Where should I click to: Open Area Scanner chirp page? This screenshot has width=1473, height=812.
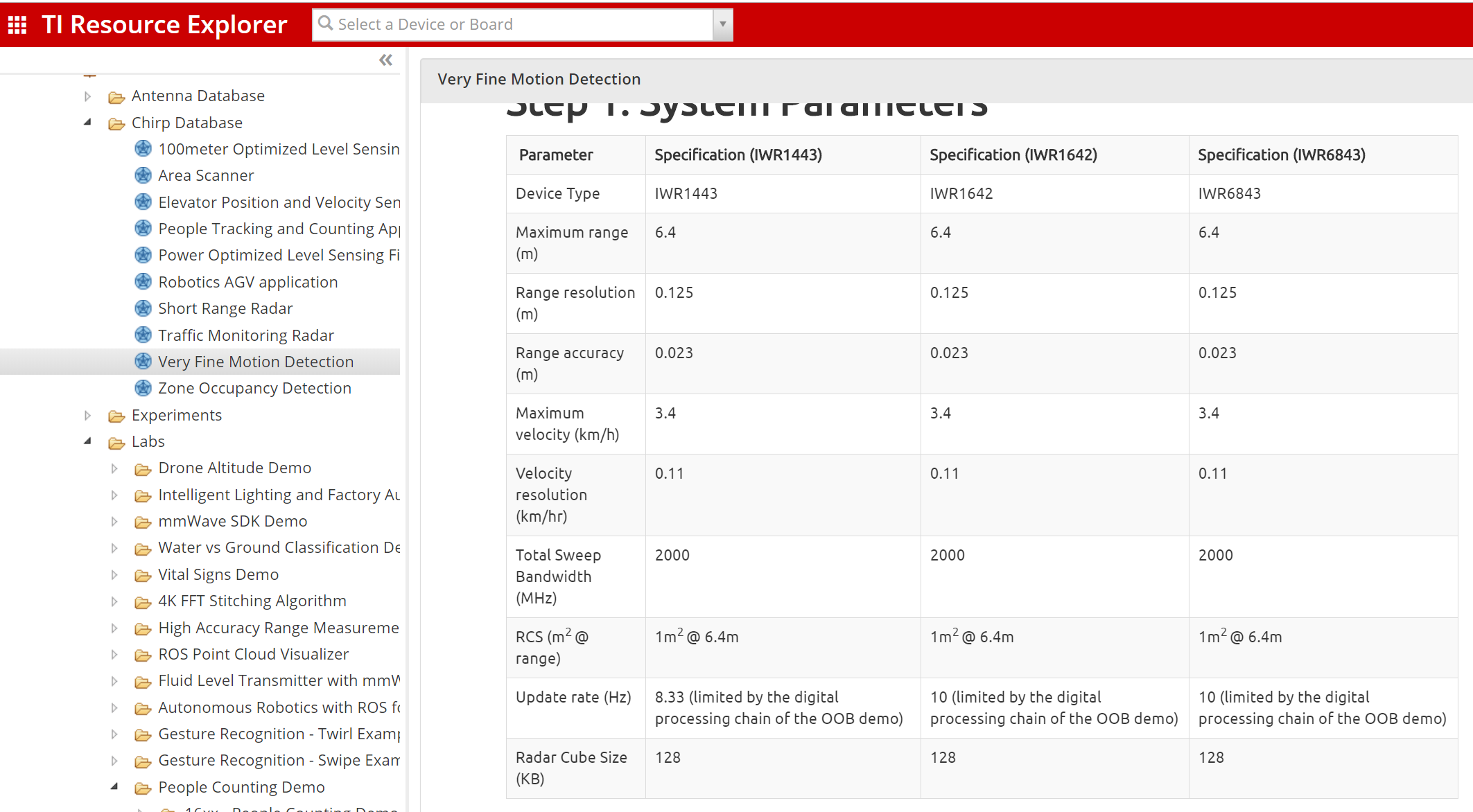pos(206,175)
